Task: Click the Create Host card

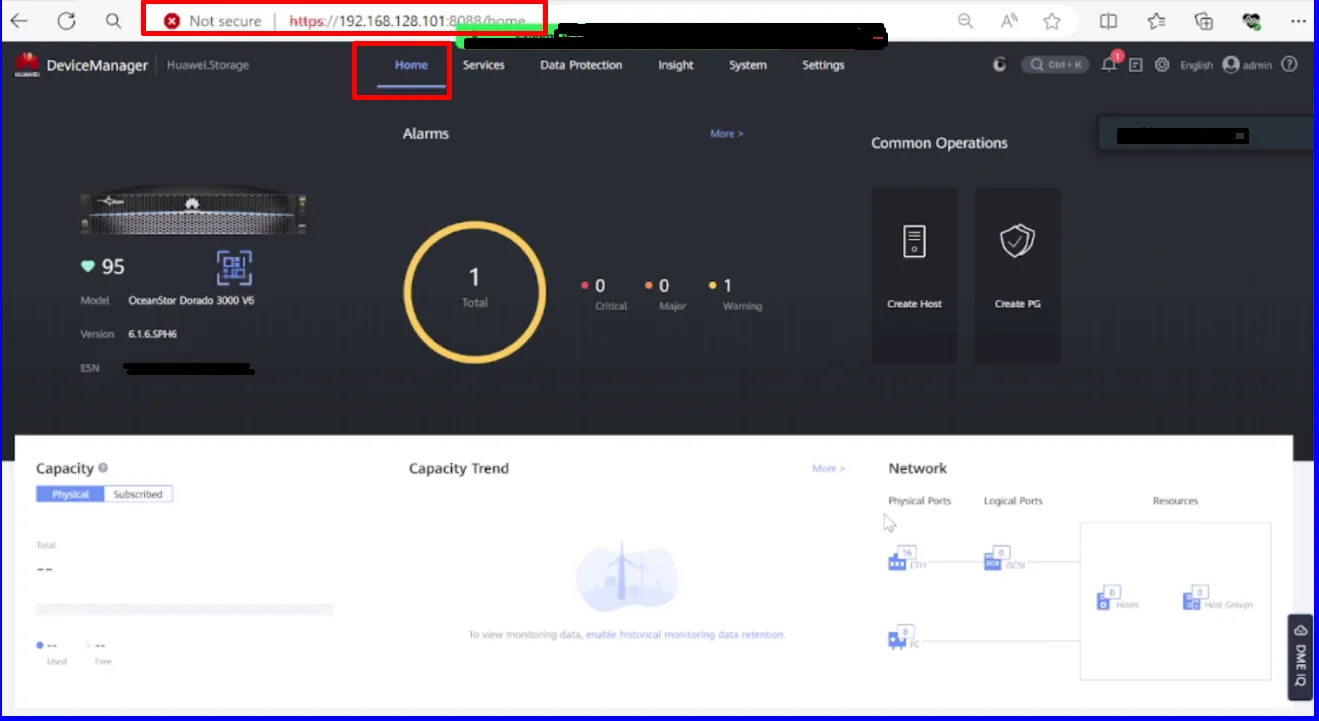Action: 915,275
